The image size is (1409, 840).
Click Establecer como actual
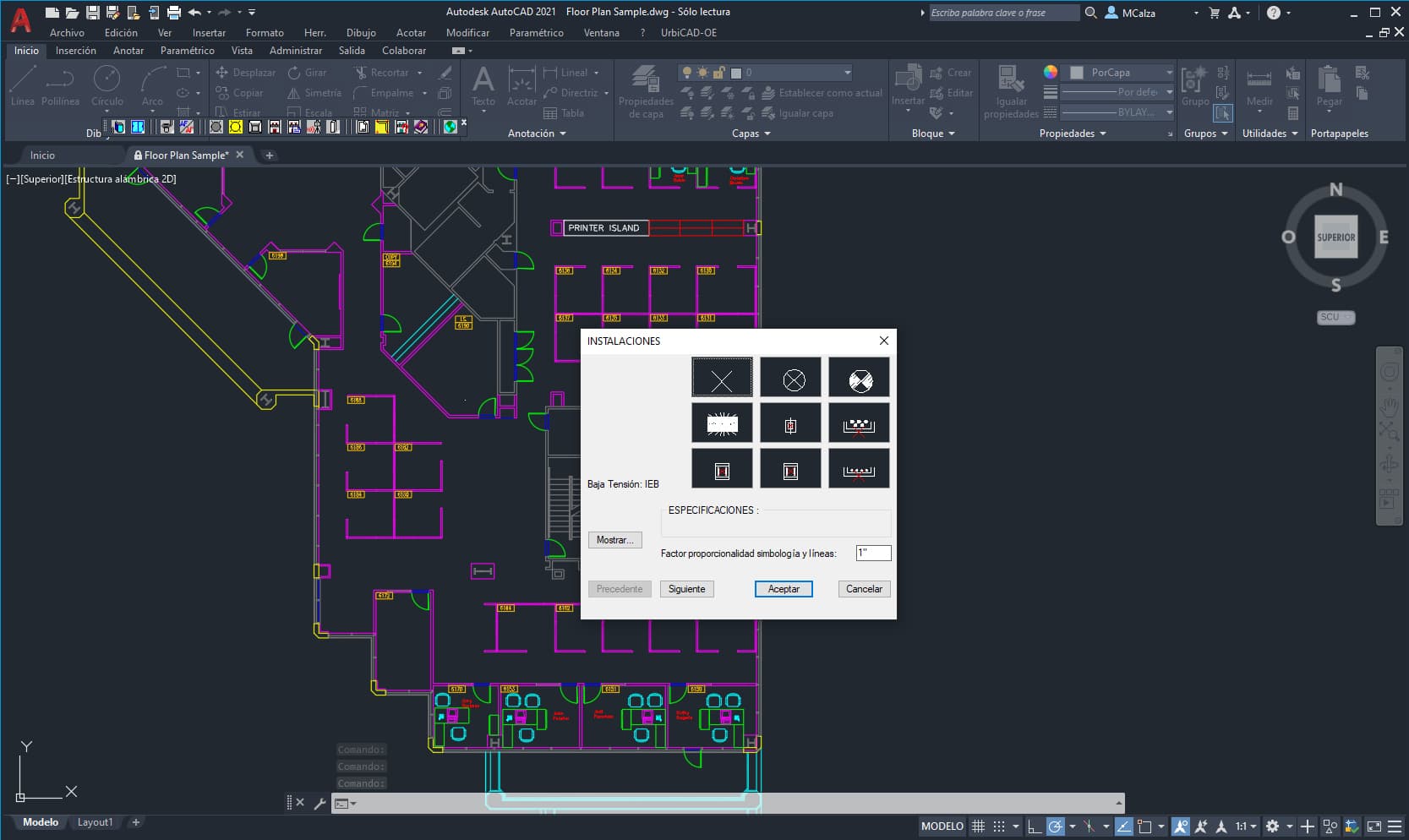[x=822, y=93]
